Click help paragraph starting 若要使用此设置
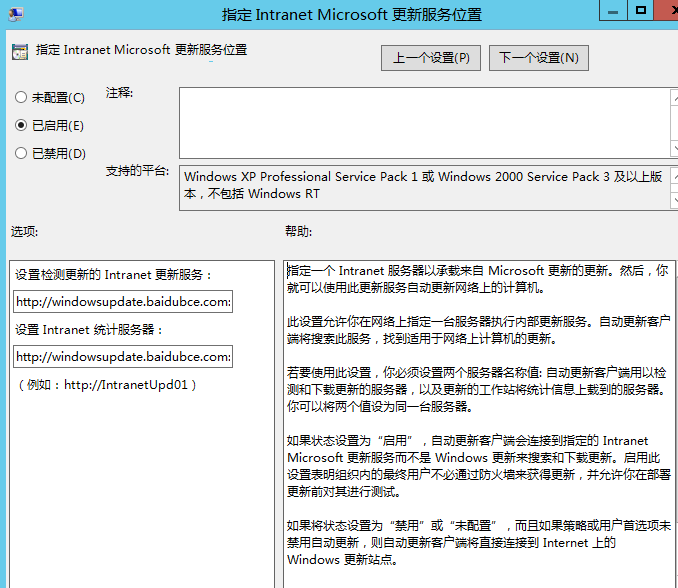This screenshot has width=678, height=588. 477,389
